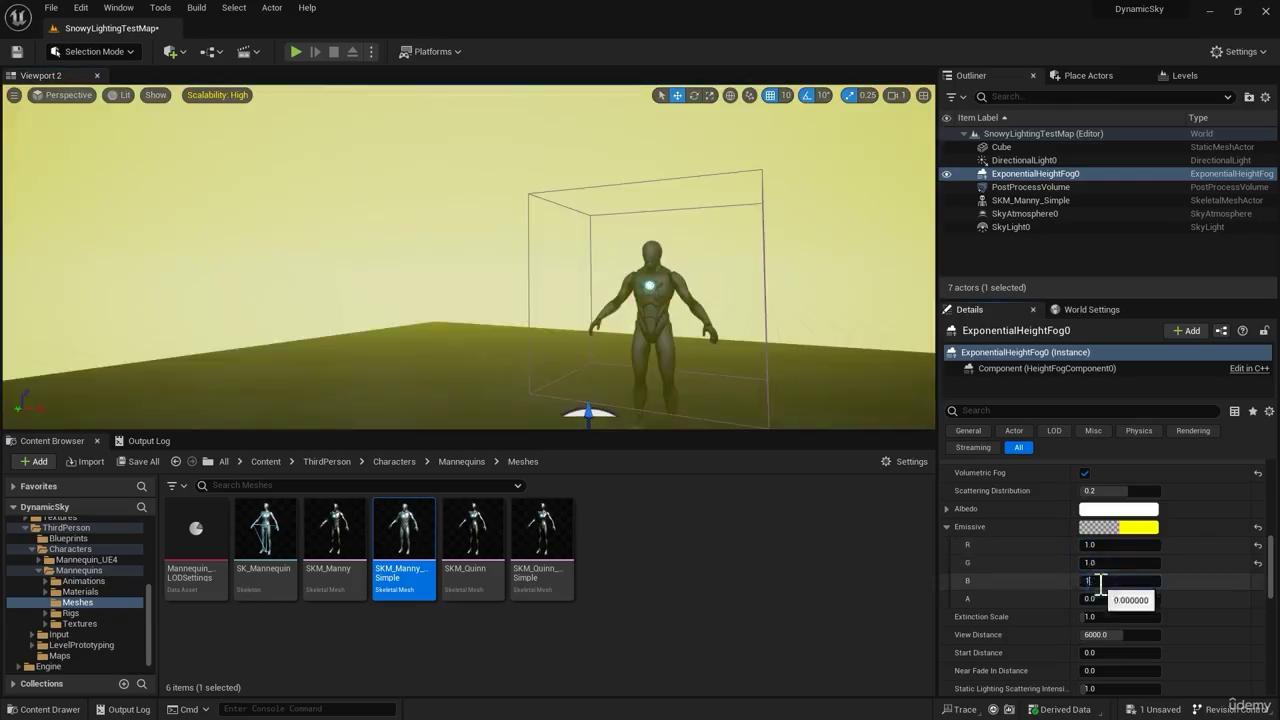The height and width of the screenshot is (720, 1280).
Task: Reset the Emissive property to default
Action: coord(1258,527)
